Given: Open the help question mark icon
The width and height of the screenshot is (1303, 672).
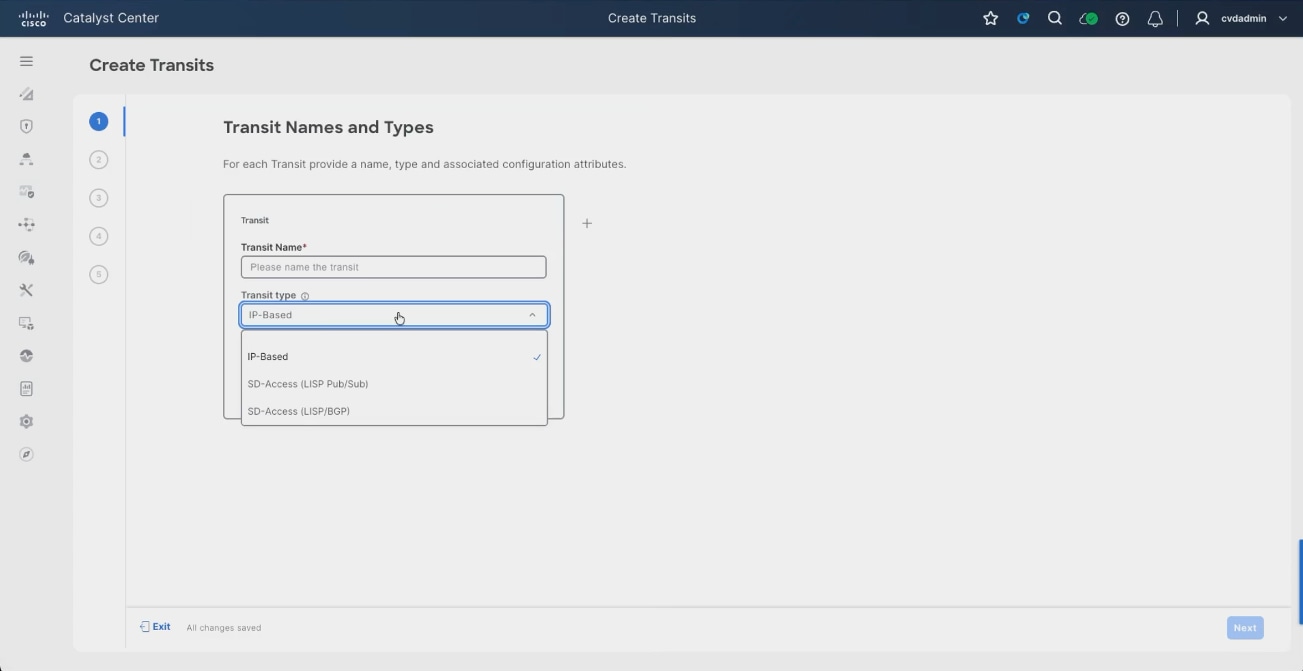Looking at the screenshot, I should pos(1122,18).
